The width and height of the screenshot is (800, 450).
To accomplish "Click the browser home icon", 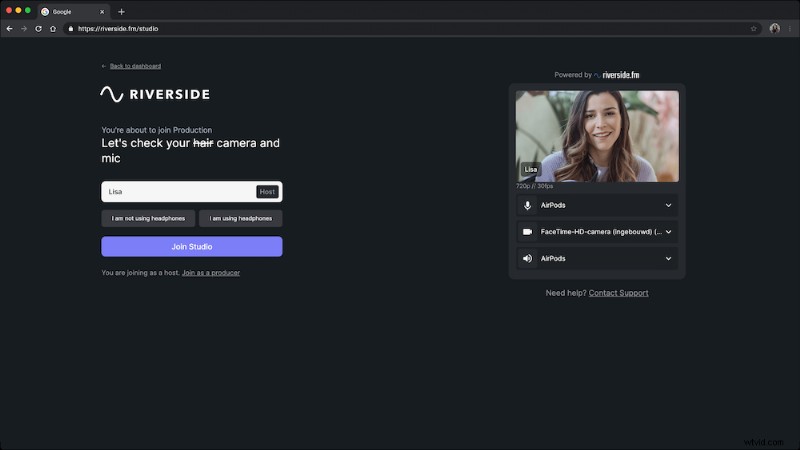I will (53, 28).
